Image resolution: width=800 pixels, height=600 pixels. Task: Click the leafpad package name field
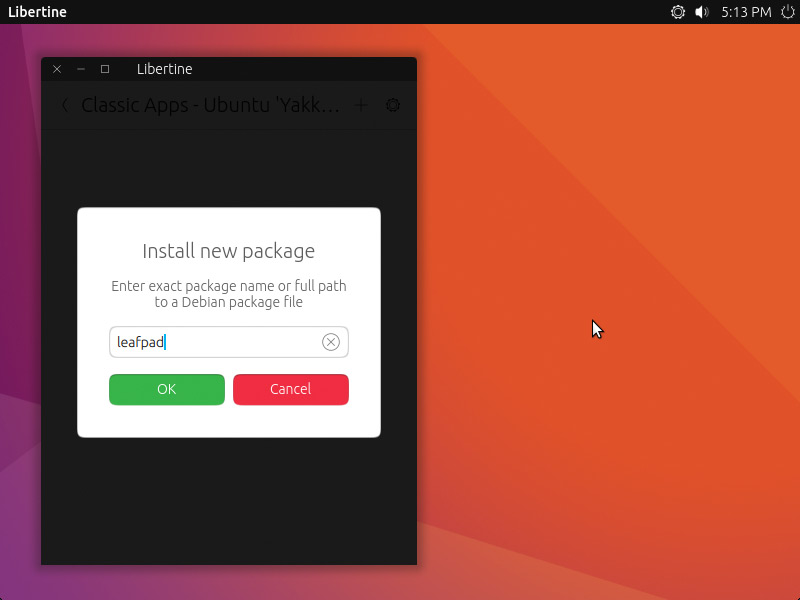[x=215, y=342]
